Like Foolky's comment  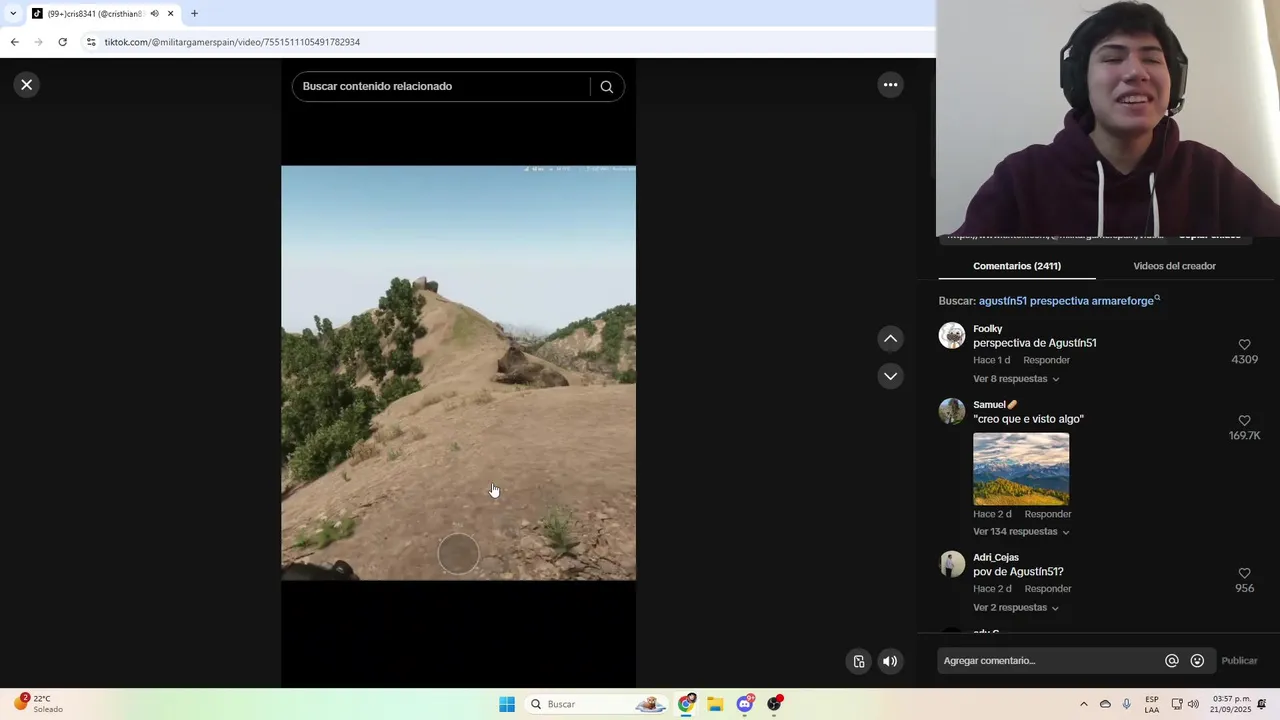click(1244, 345)
